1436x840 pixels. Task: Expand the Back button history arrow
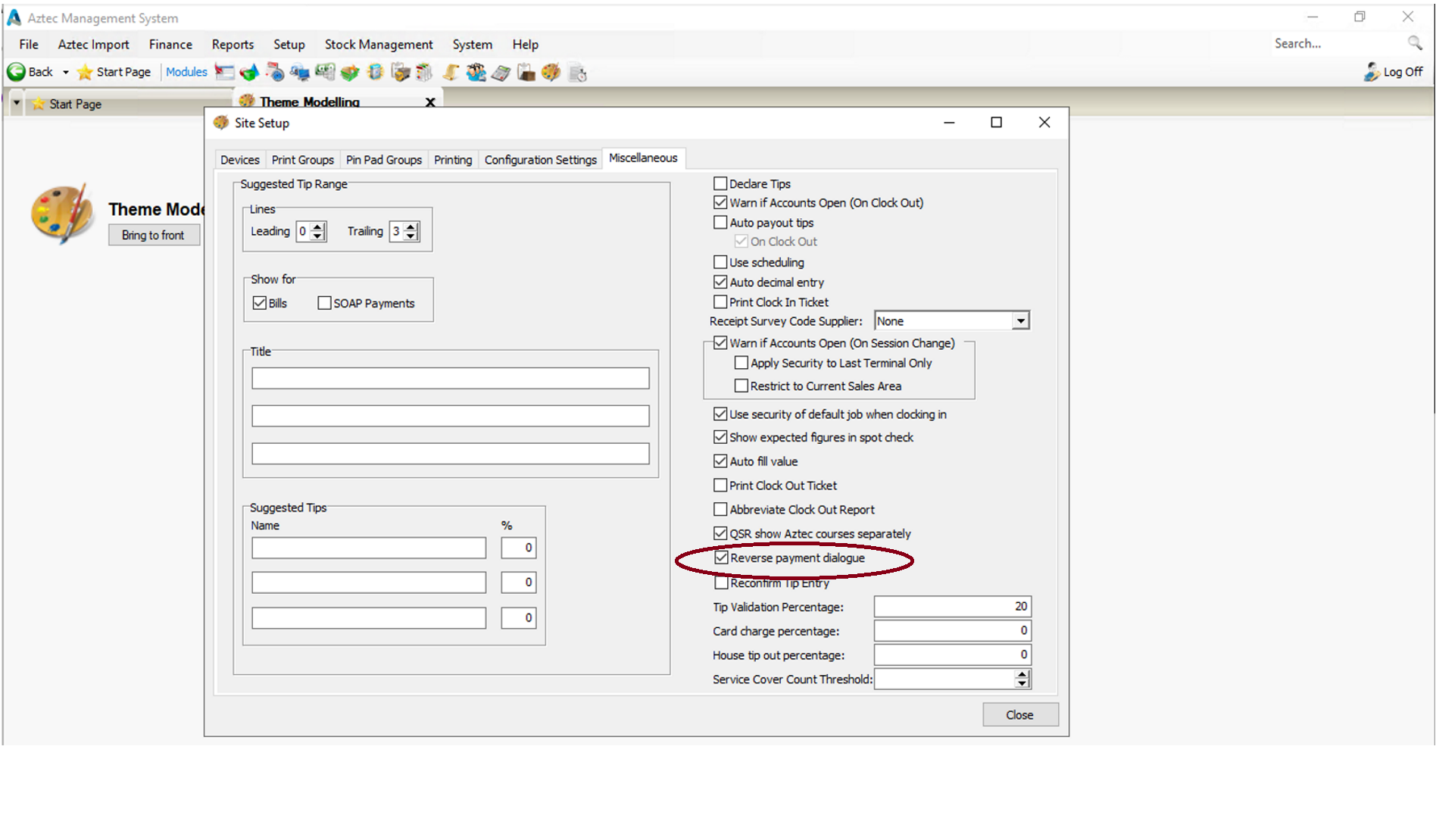[x=66, y=73]
